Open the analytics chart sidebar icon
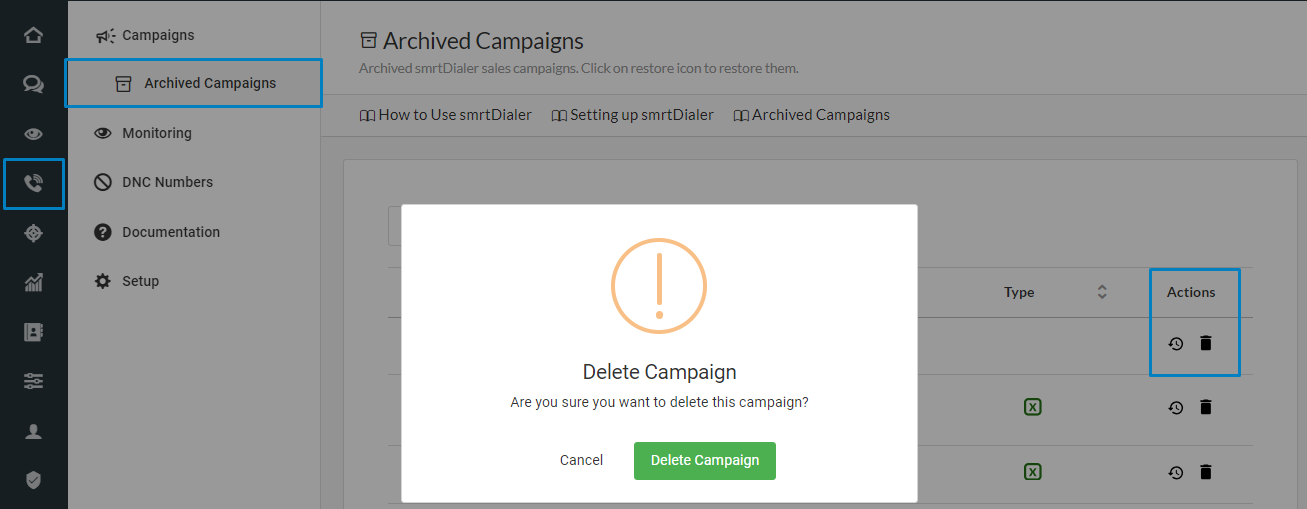The height and width of the screenshot is (509, 1307). (x=33, y=283)
